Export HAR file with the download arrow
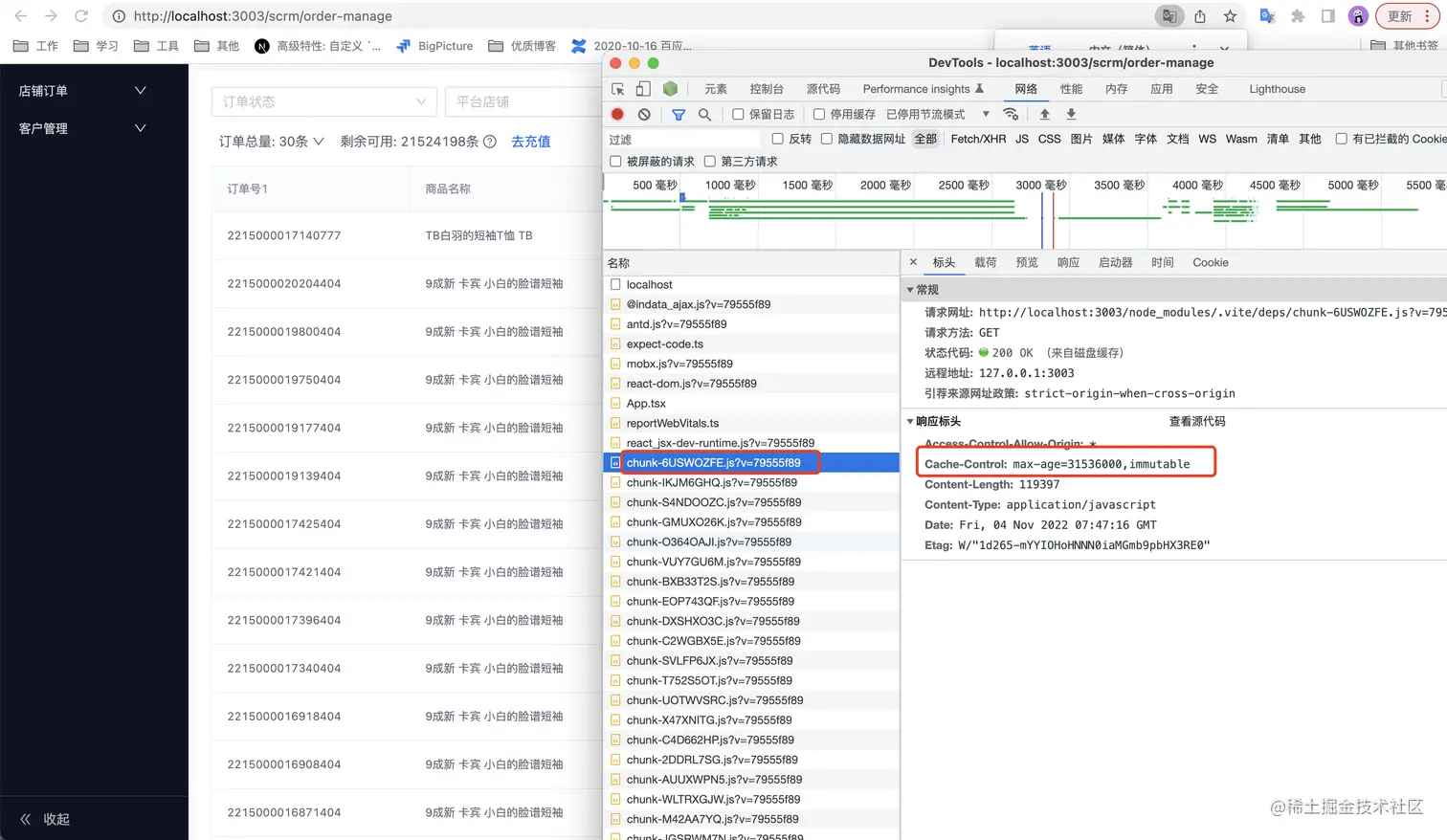Screen dimensions: 1447x840 1071,114
